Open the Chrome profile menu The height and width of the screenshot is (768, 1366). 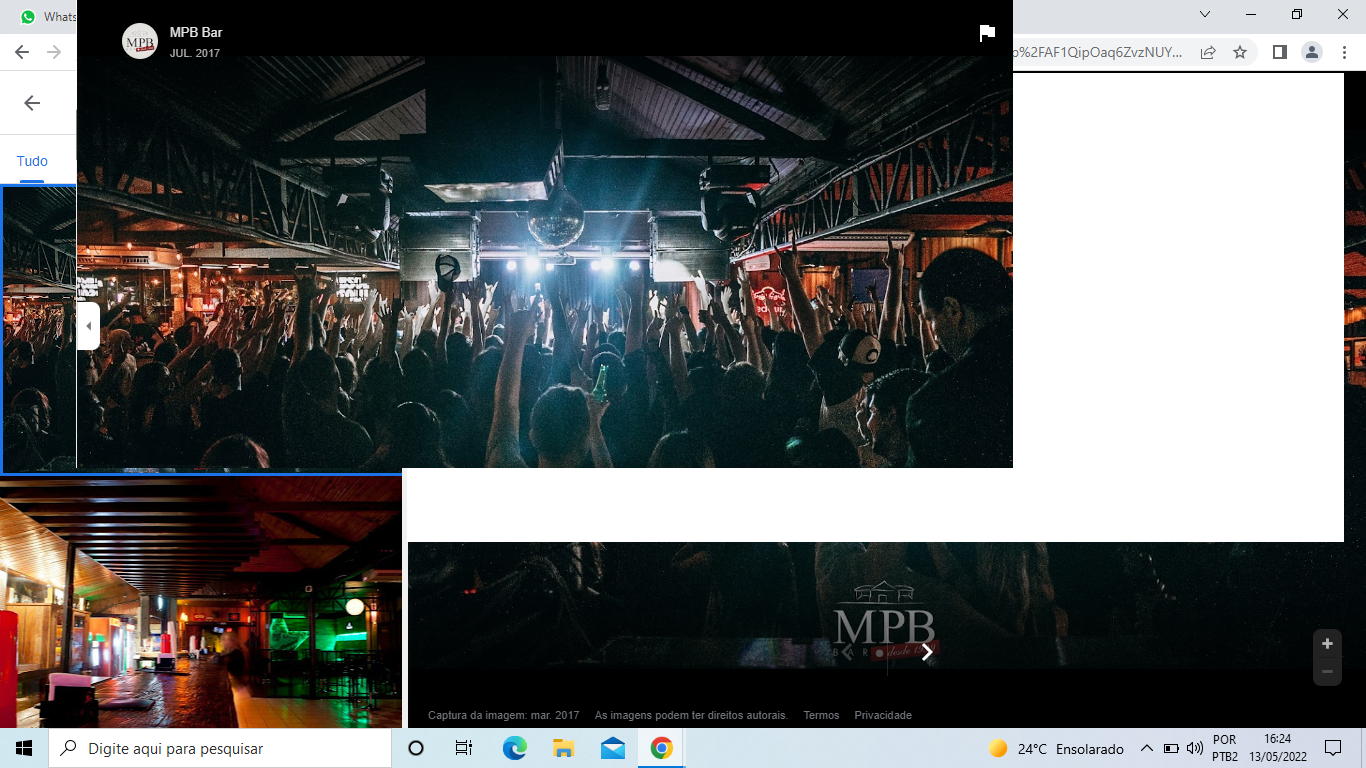pos(1312,52)
